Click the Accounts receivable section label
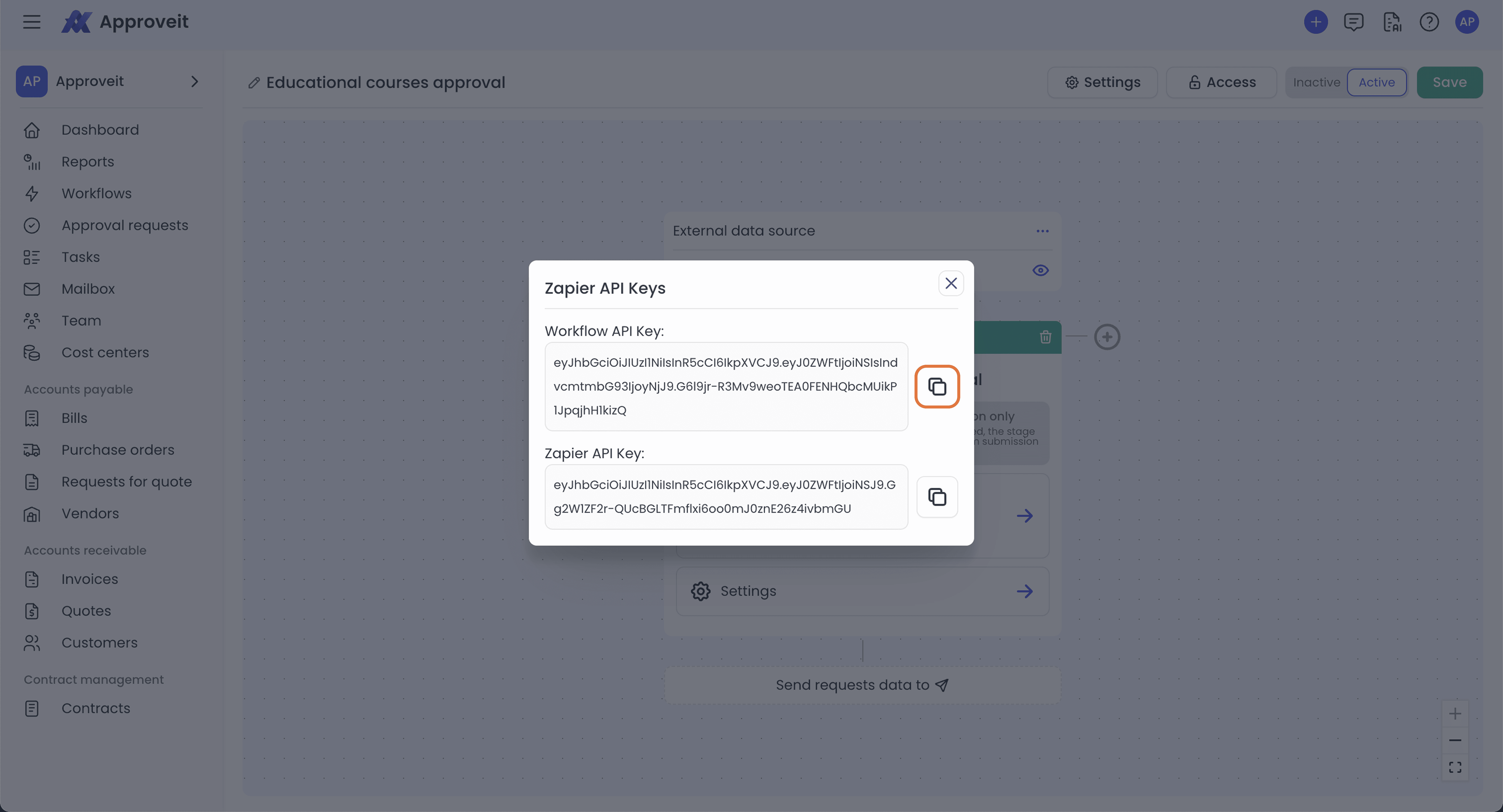Viewport: 1503px width, 812px height. [x=85, y=550]
